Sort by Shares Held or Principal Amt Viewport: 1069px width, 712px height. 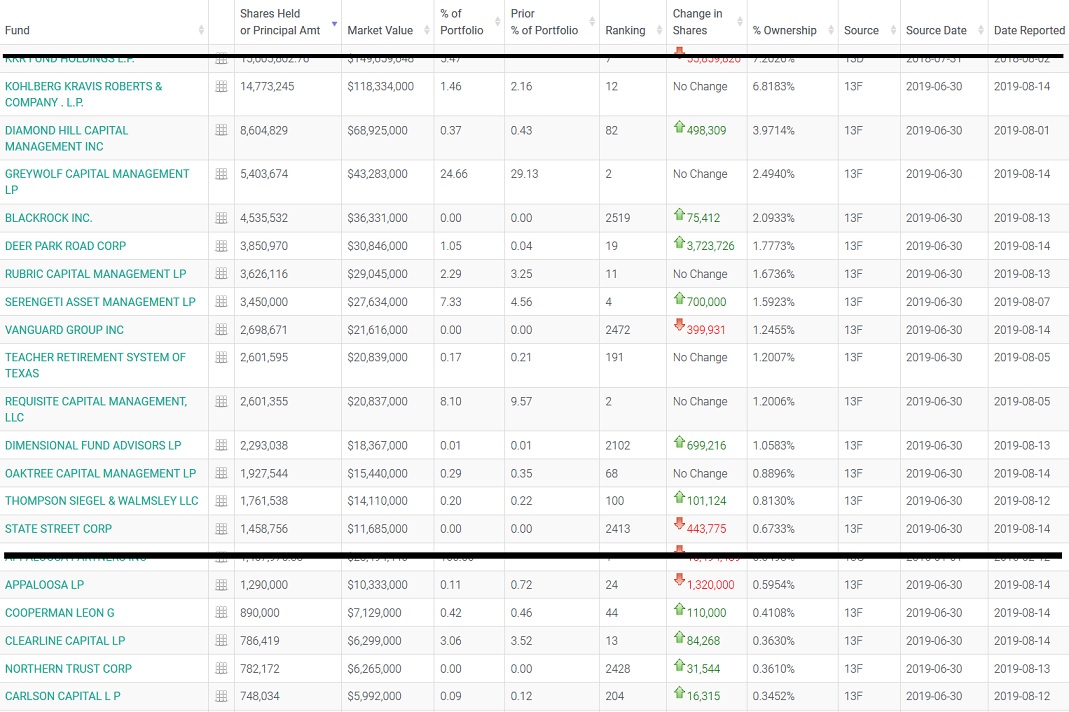click(280, 22)
